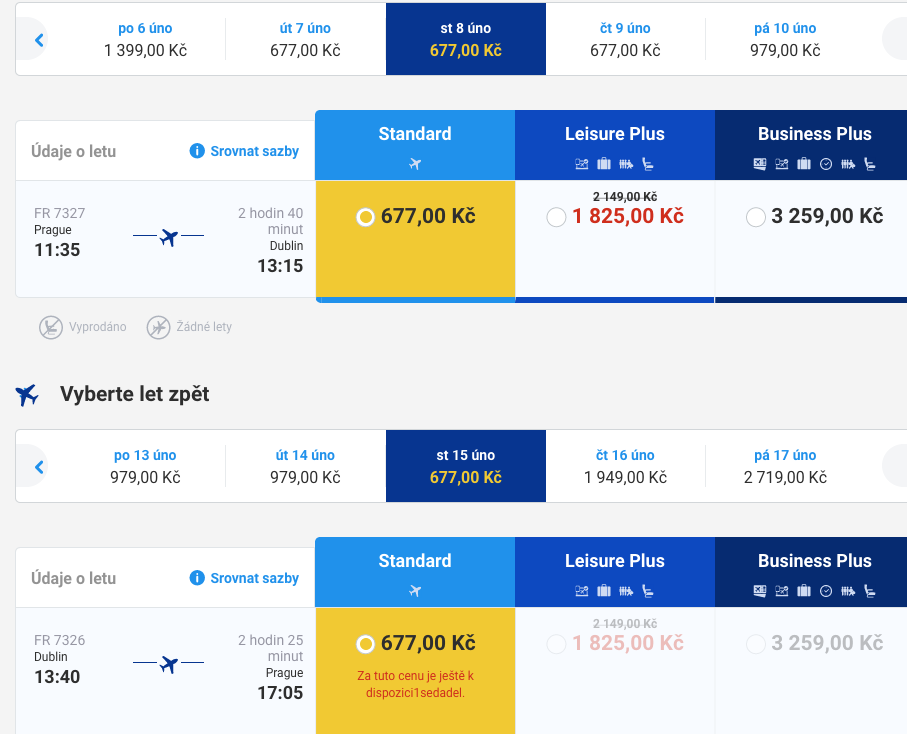Select outbound Leisure Plus 1 825,00 Kč radio

(556, 217)
